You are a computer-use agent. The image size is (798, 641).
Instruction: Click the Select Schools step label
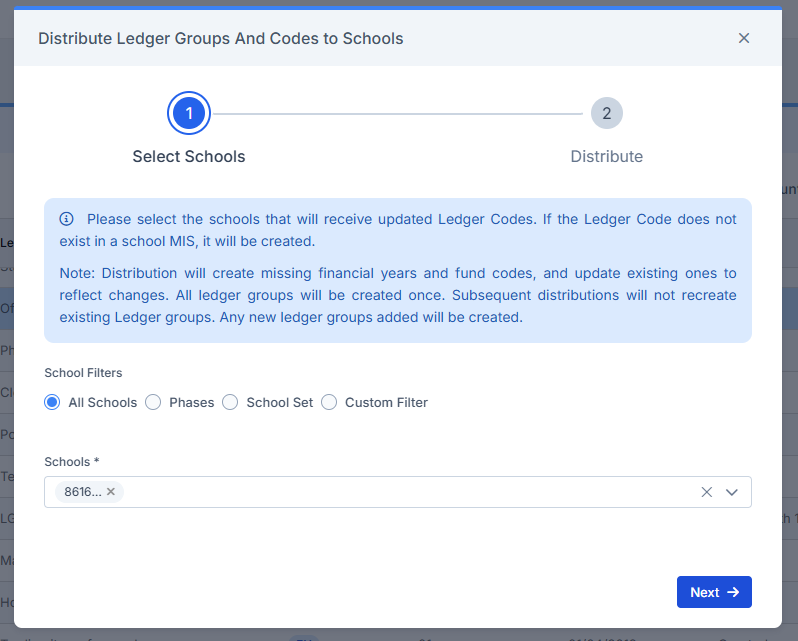189,157
